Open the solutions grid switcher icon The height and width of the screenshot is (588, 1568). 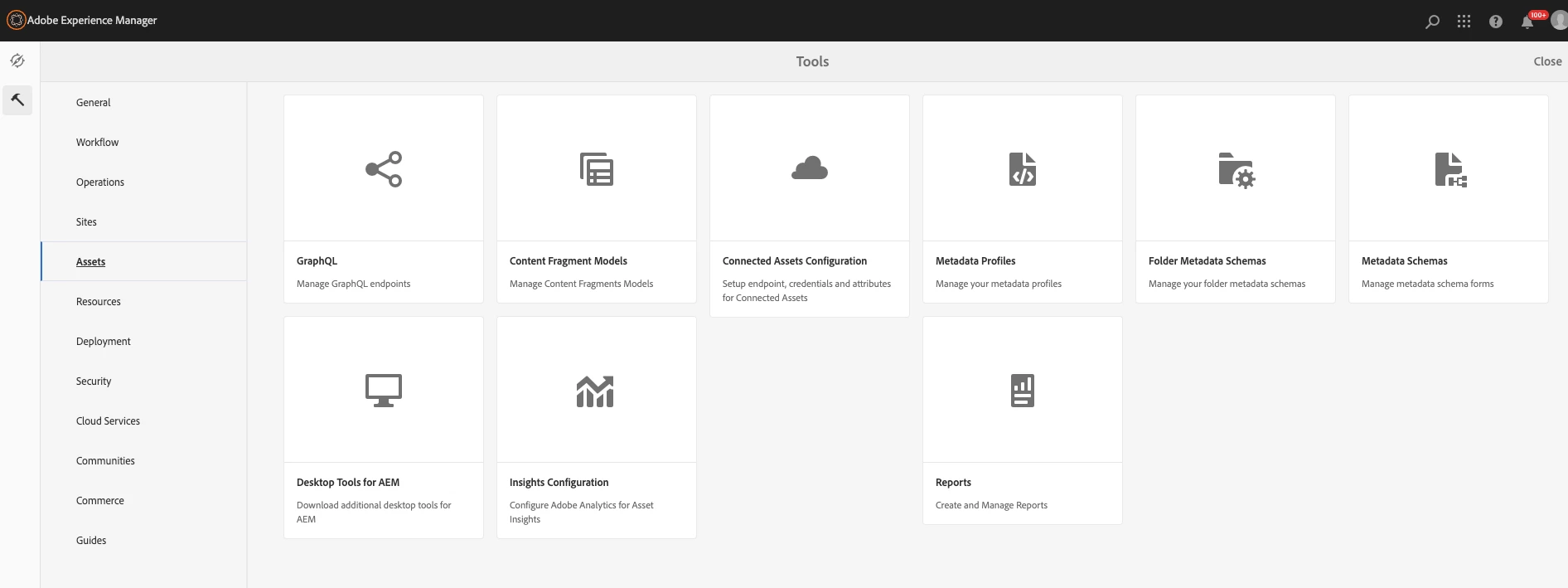1464,22
